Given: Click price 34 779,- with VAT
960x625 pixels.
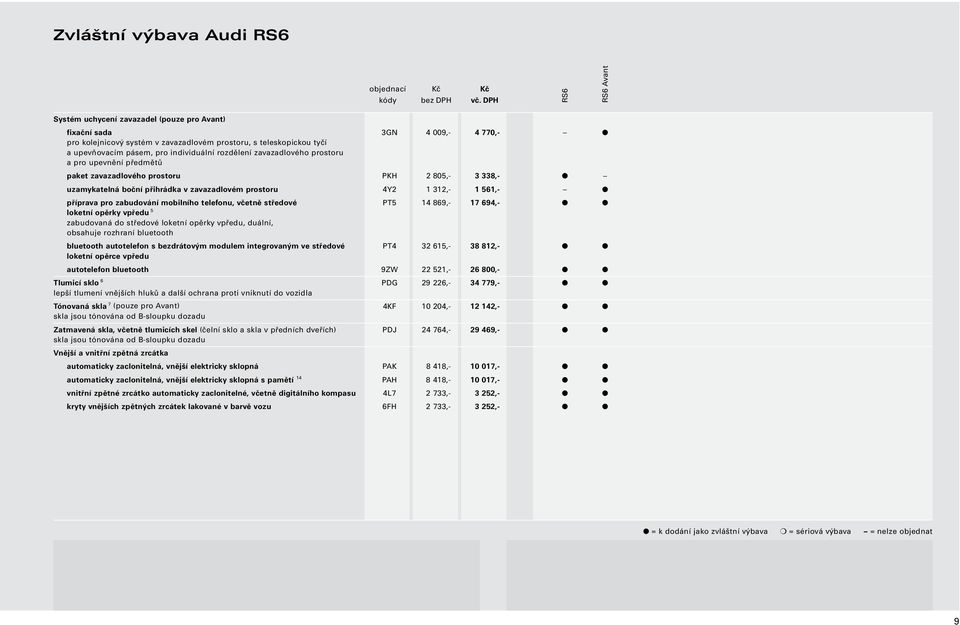Looking at the screenshot, I should tap(485, 283).
